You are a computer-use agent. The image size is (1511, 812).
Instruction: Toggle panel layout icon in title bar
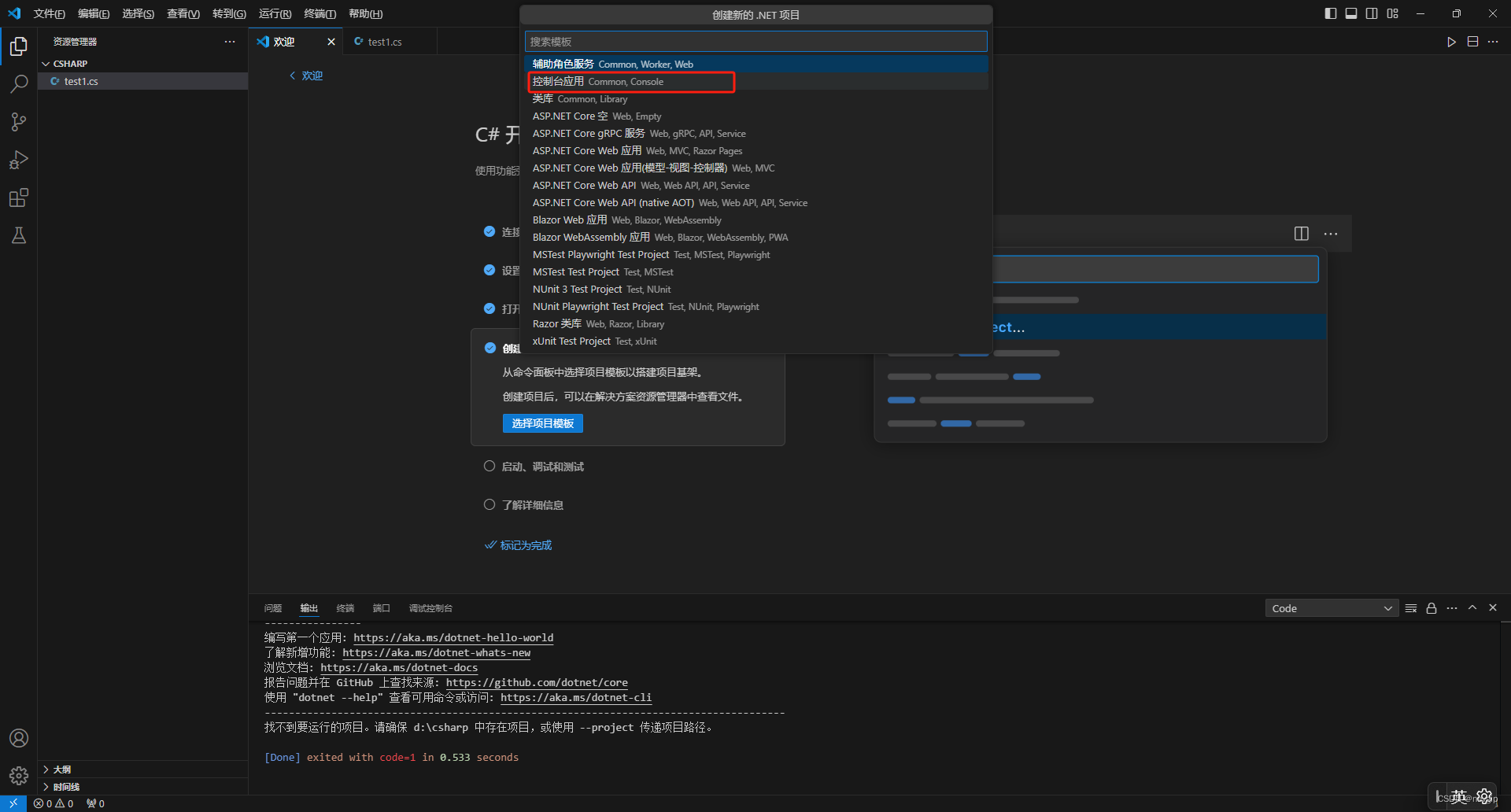click(x=1351, y=13)
